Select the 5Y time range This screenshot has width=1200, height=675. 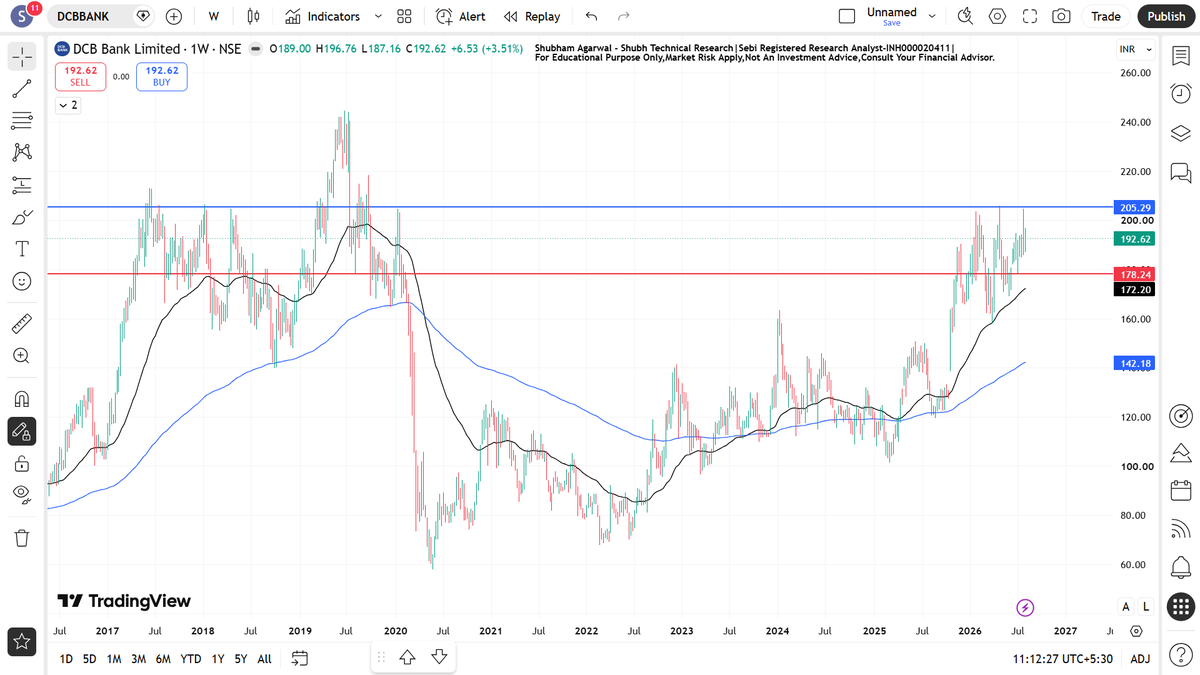[241, 658]
